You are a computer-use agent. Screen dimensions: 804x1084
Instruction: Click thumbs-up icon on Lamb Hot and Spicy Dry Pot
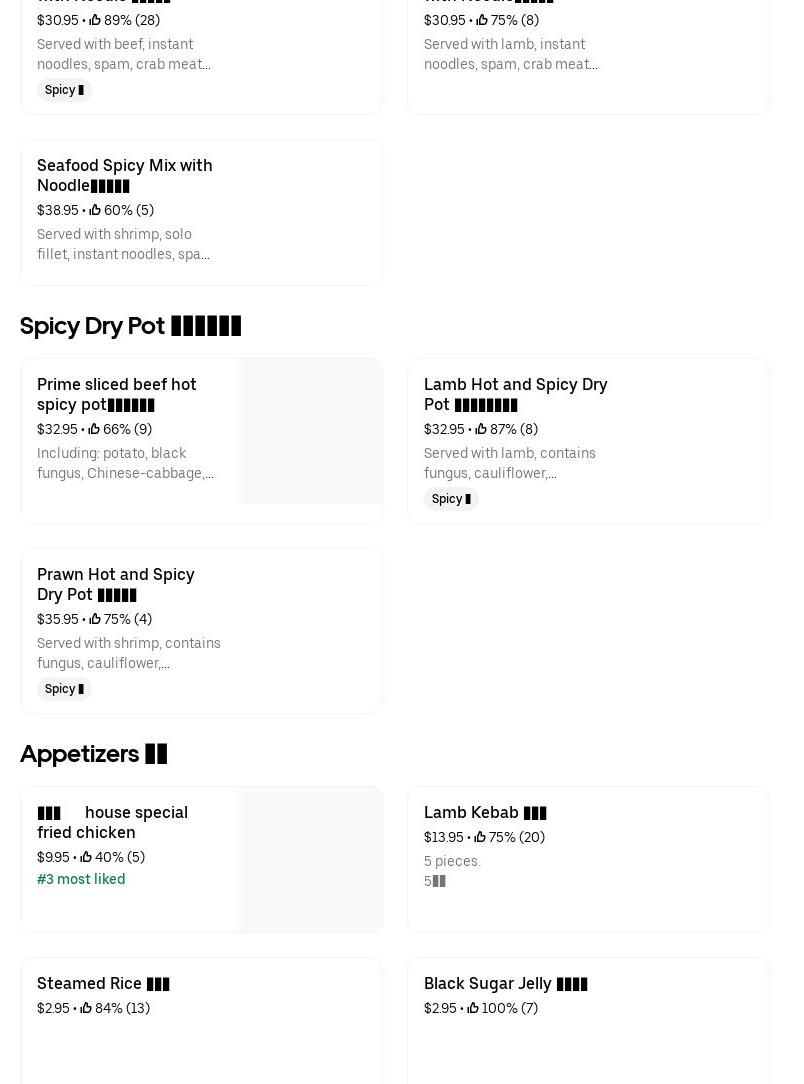point(481,430)
